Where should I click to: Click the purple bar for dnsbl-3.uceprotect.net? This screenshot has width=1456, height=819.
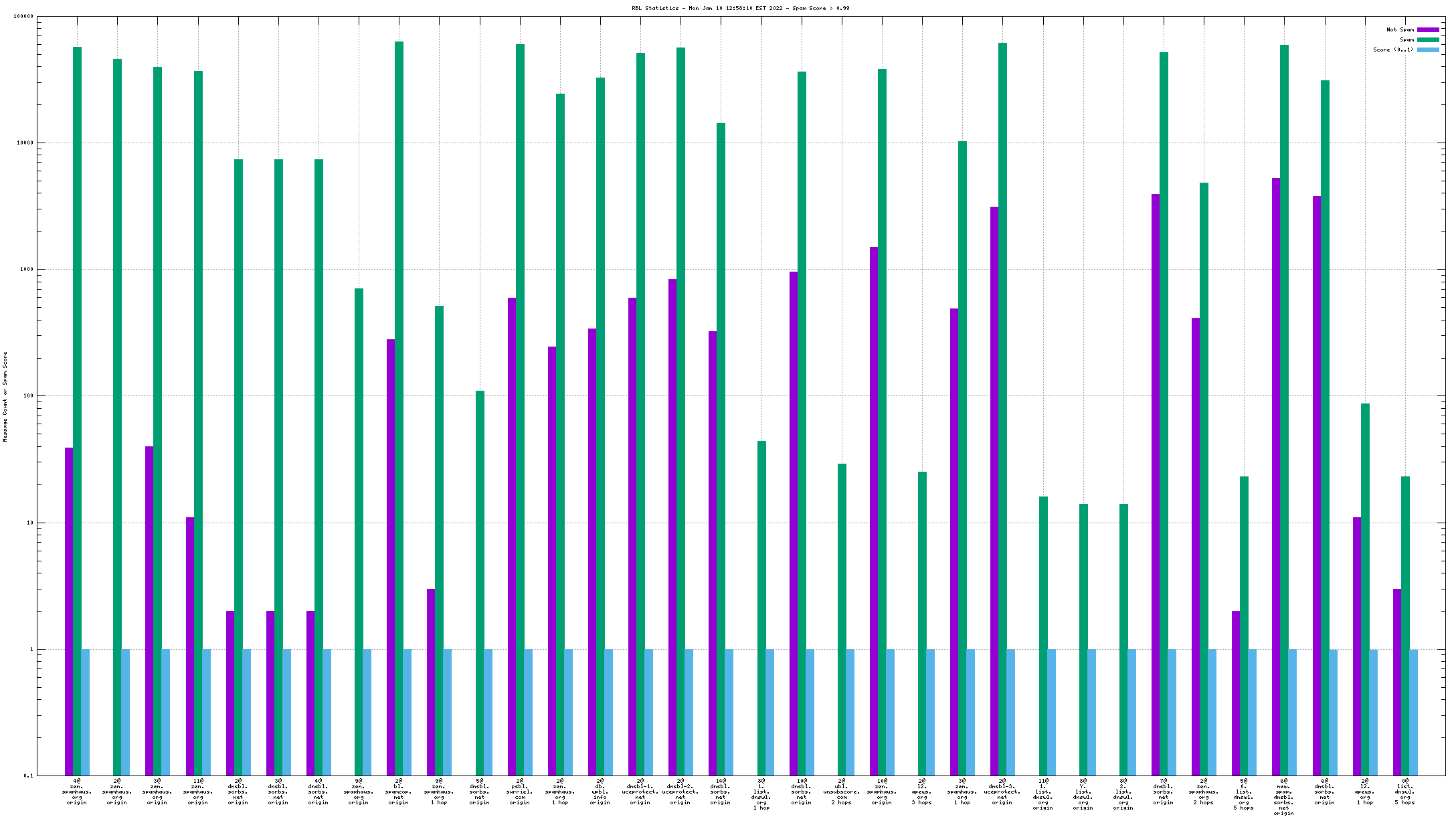994,468
